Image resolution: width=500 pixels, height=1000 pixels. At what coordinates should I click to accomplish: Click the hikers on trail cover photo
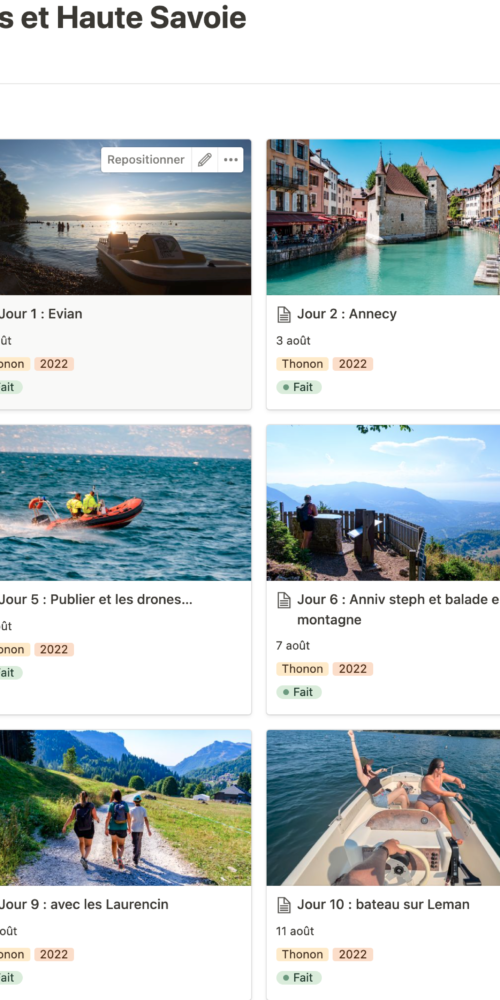click(126, 807)
